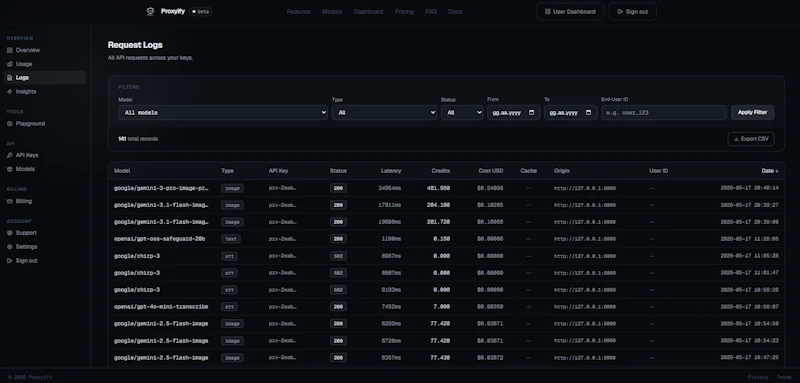Open Models in top navigation

(332, 11)
